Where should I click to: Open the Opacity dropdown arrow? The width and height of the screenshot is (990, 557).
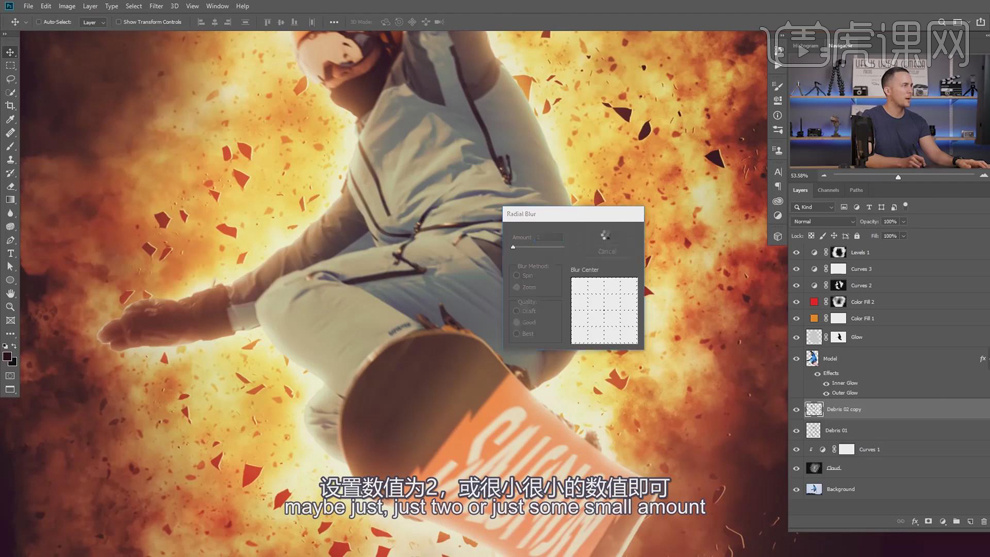tap(904, 222)
